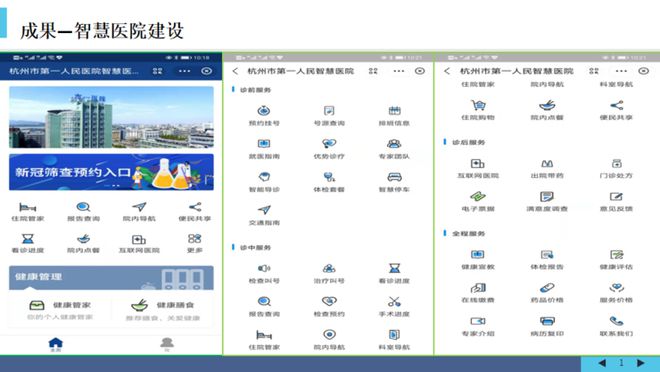Open 新冠筛查预约入口 banner
The width and height of the screenshot is (660, 372).
coord(111,172)
